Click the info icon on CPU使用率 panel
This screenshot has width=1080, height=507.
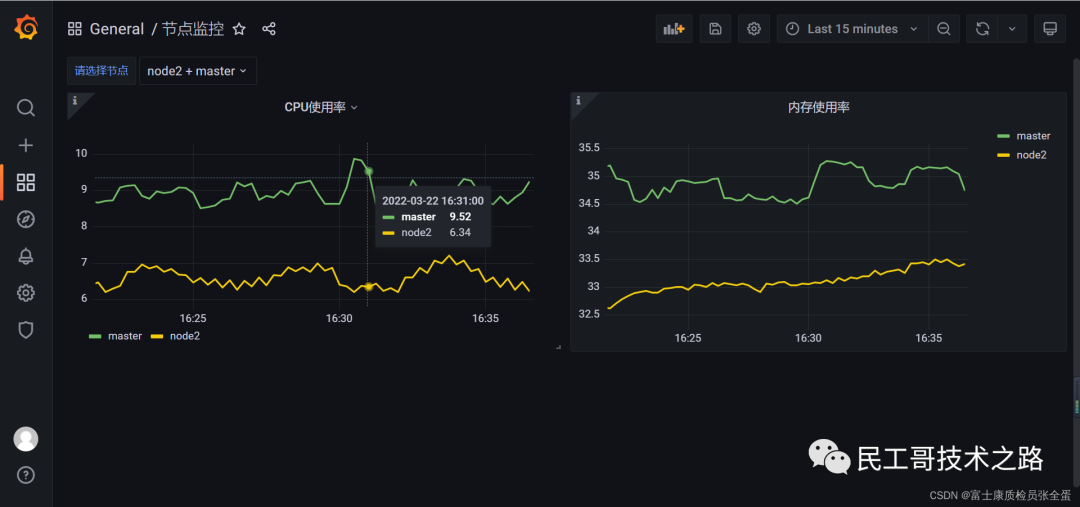(74, 101)
